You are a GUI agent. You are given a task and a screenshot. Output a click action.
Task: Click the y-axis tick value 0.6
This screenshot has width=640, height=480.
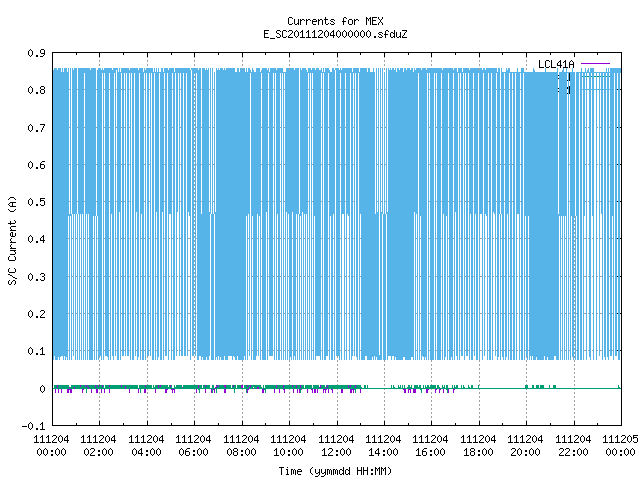pos(36,165)
